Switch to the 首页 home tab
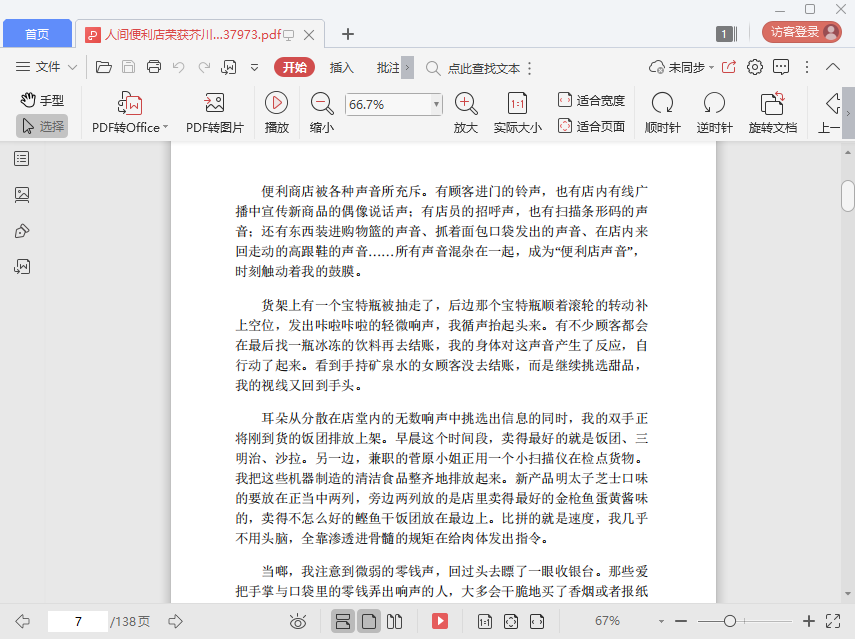Viewport: 855px width, 639px height. pos(37,34)
